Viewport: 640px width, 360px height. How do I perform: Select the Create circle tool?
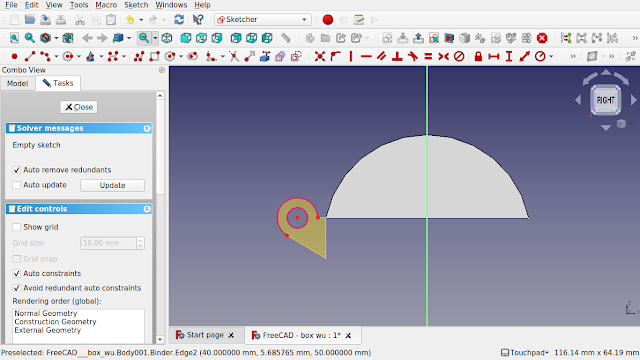pos(68,56)
